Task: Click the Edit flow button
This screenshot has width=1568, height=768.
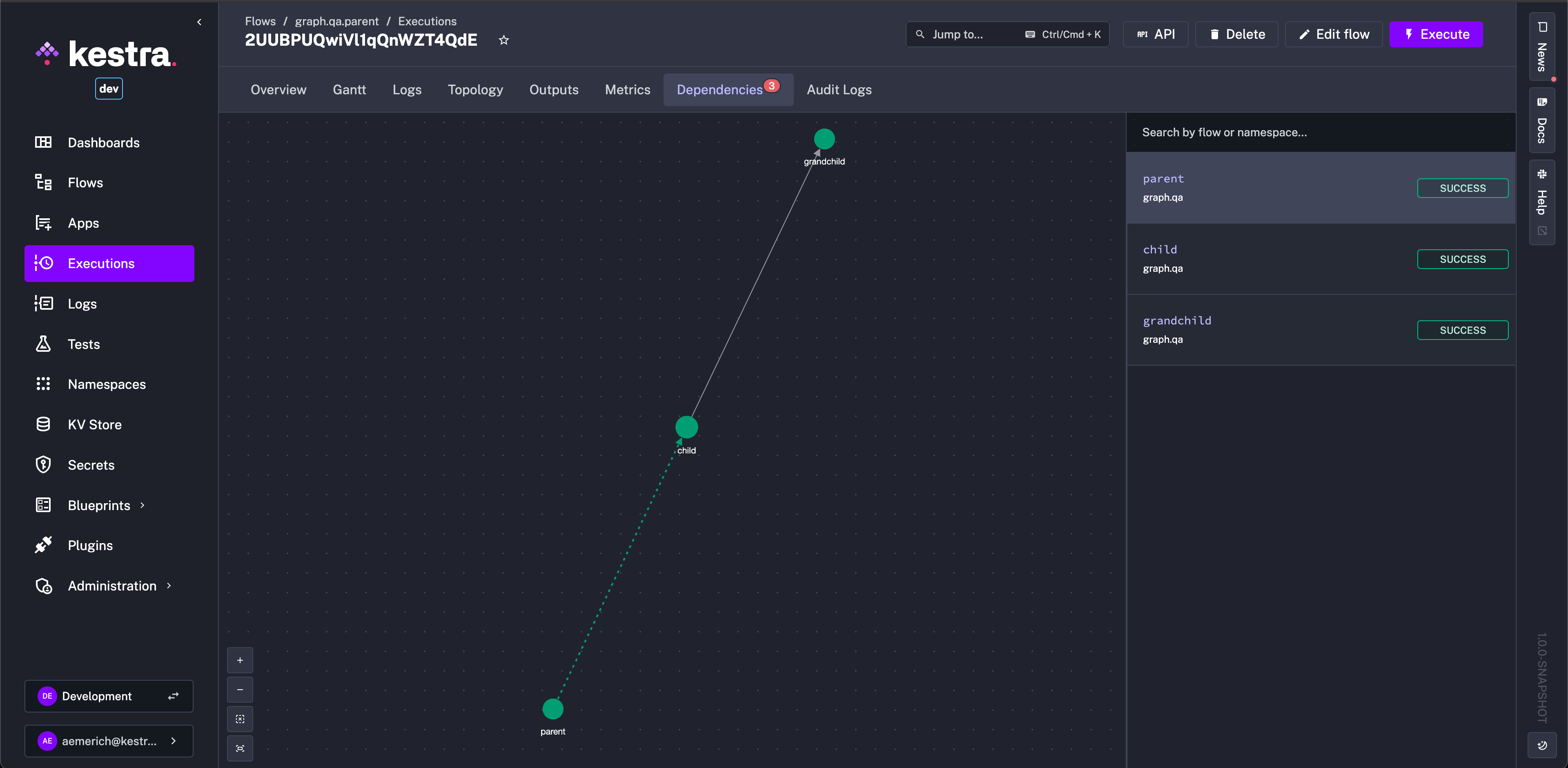Action: (1333, 34)
